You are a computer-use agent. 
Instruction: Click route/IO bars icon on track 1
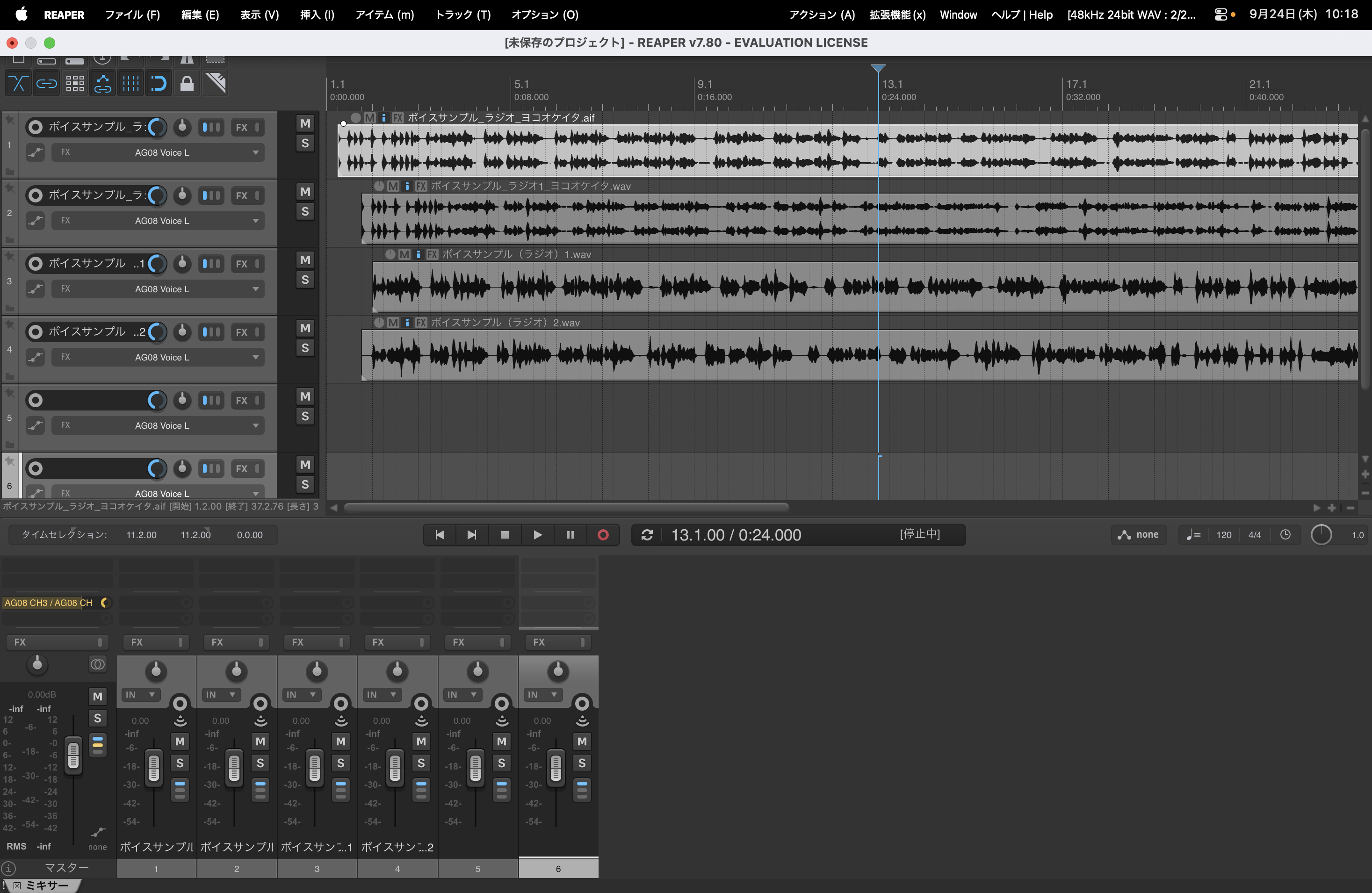tap(211, 128)
